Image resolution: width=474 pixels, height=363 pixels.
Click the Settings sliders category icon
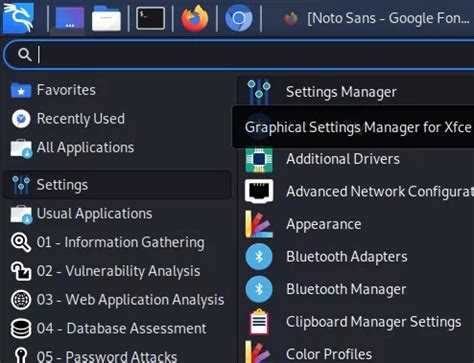21,185
